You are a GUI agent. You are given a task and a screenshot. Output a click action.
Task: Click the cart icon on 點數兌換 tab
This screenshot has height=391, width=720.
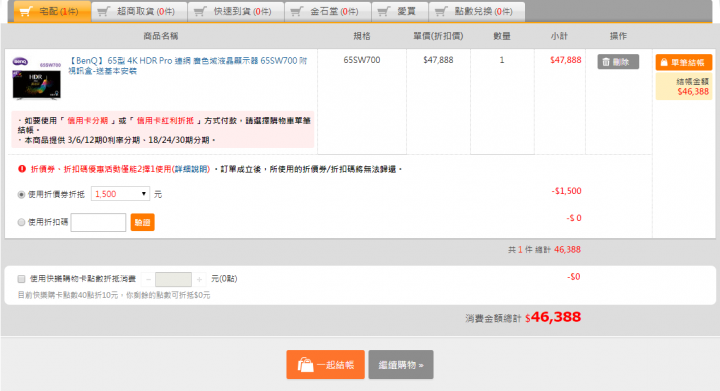click(x=441, y=11)
